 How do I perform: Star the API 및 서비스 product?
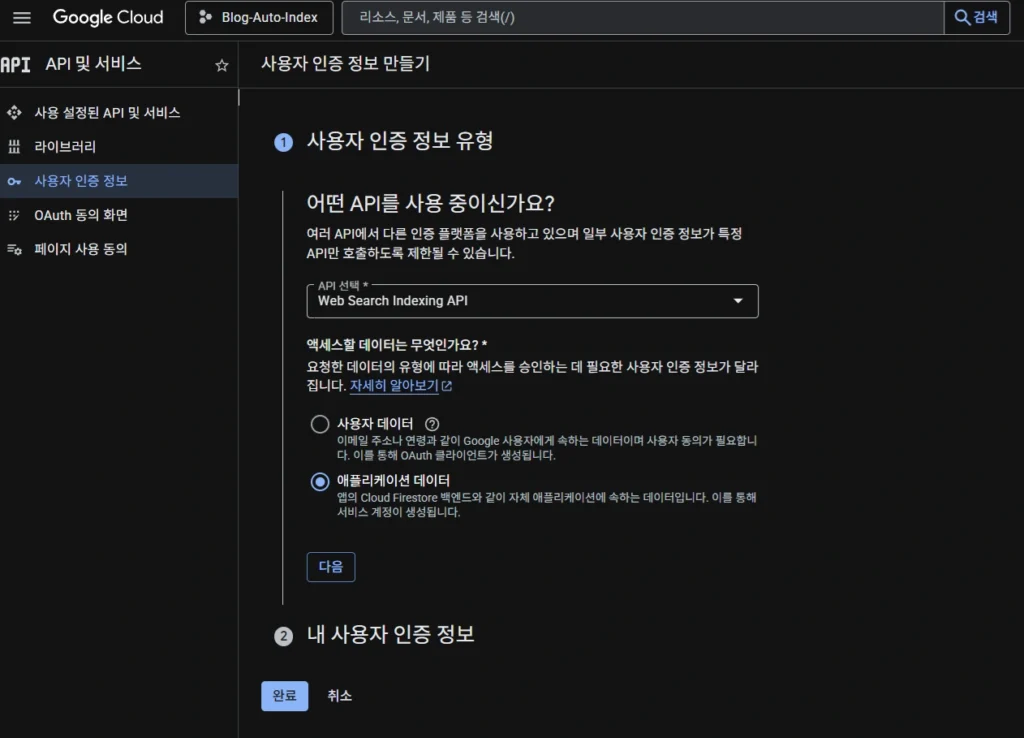222,65
